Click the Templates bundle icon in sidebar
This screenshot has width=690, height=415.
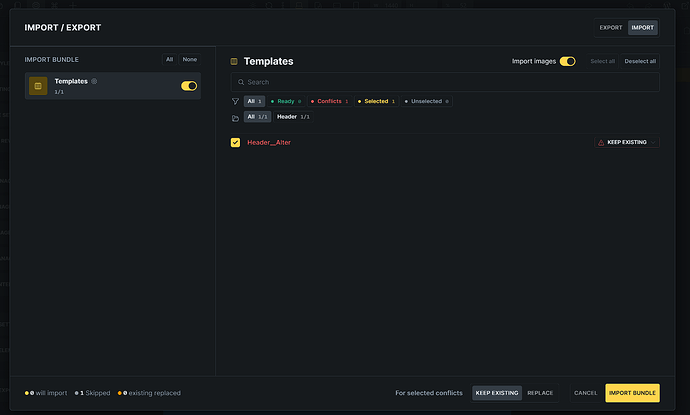pos(38,86)
